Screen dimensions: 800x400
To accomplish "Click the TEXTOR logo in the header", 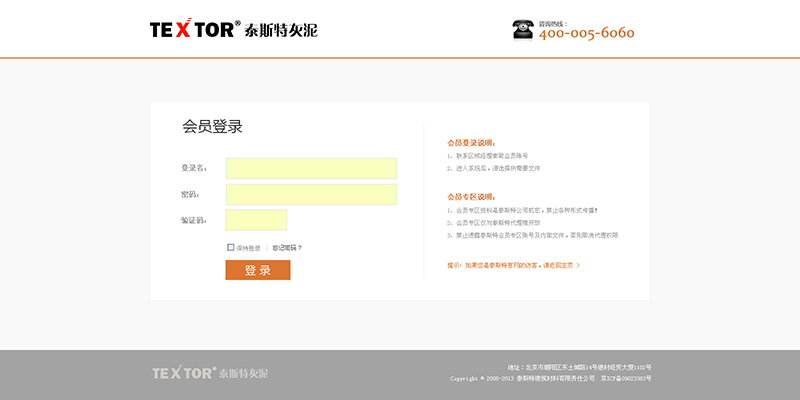I will pos(233,29).
